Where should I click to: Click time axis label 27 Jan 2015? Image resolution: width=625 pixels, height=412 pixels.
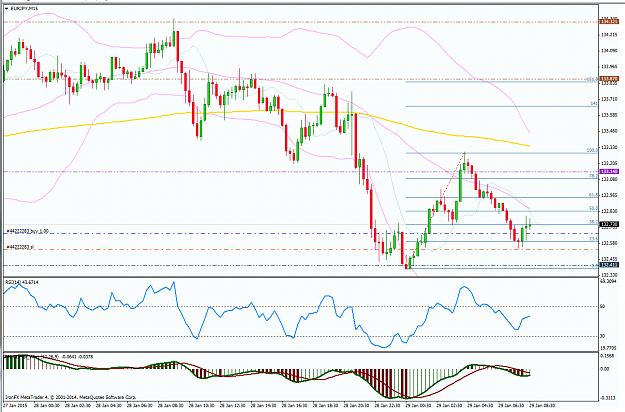pos(14,406)
